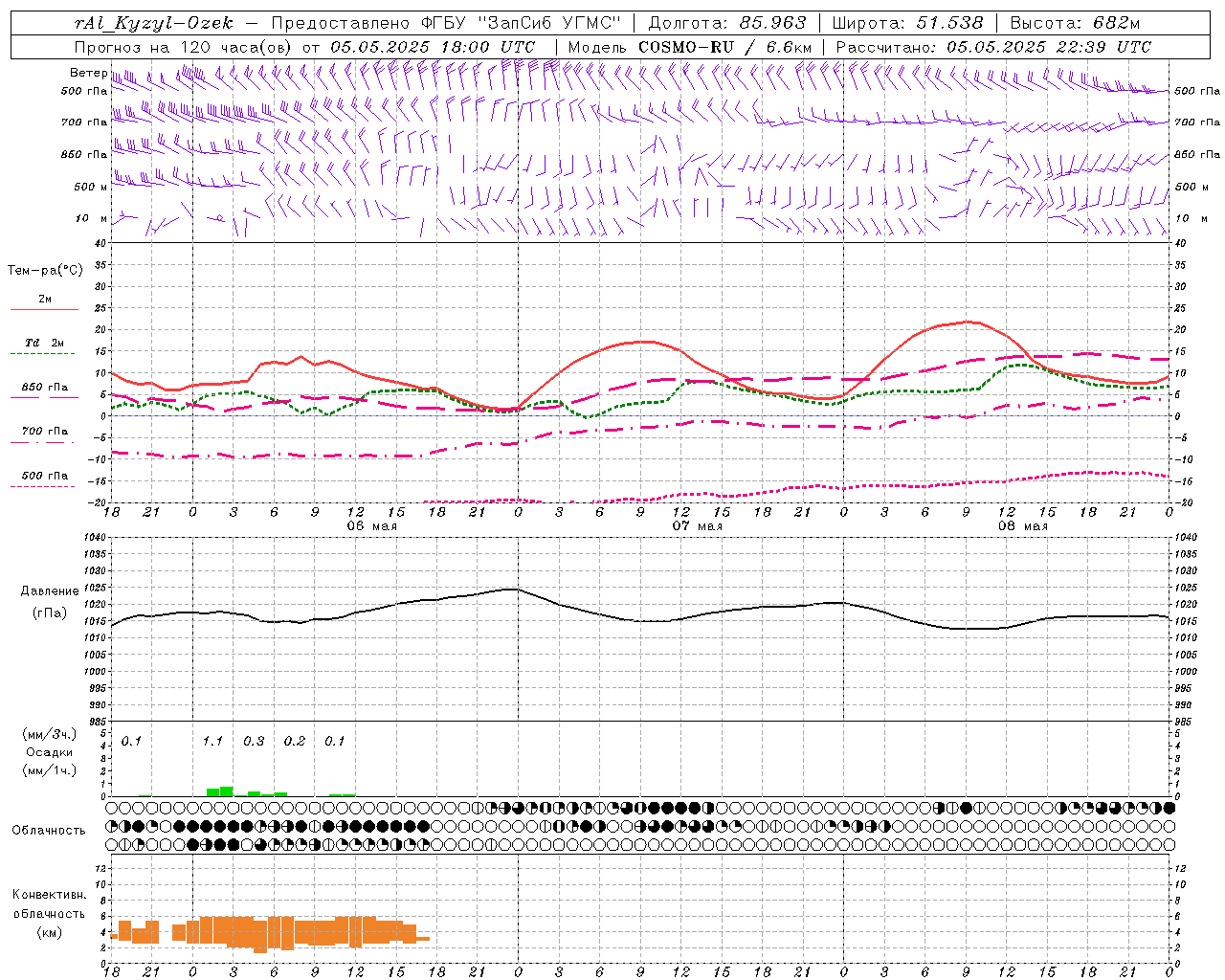
Task: Click the (мм/1ч.) unit label
Action: (x=49, y=770)
